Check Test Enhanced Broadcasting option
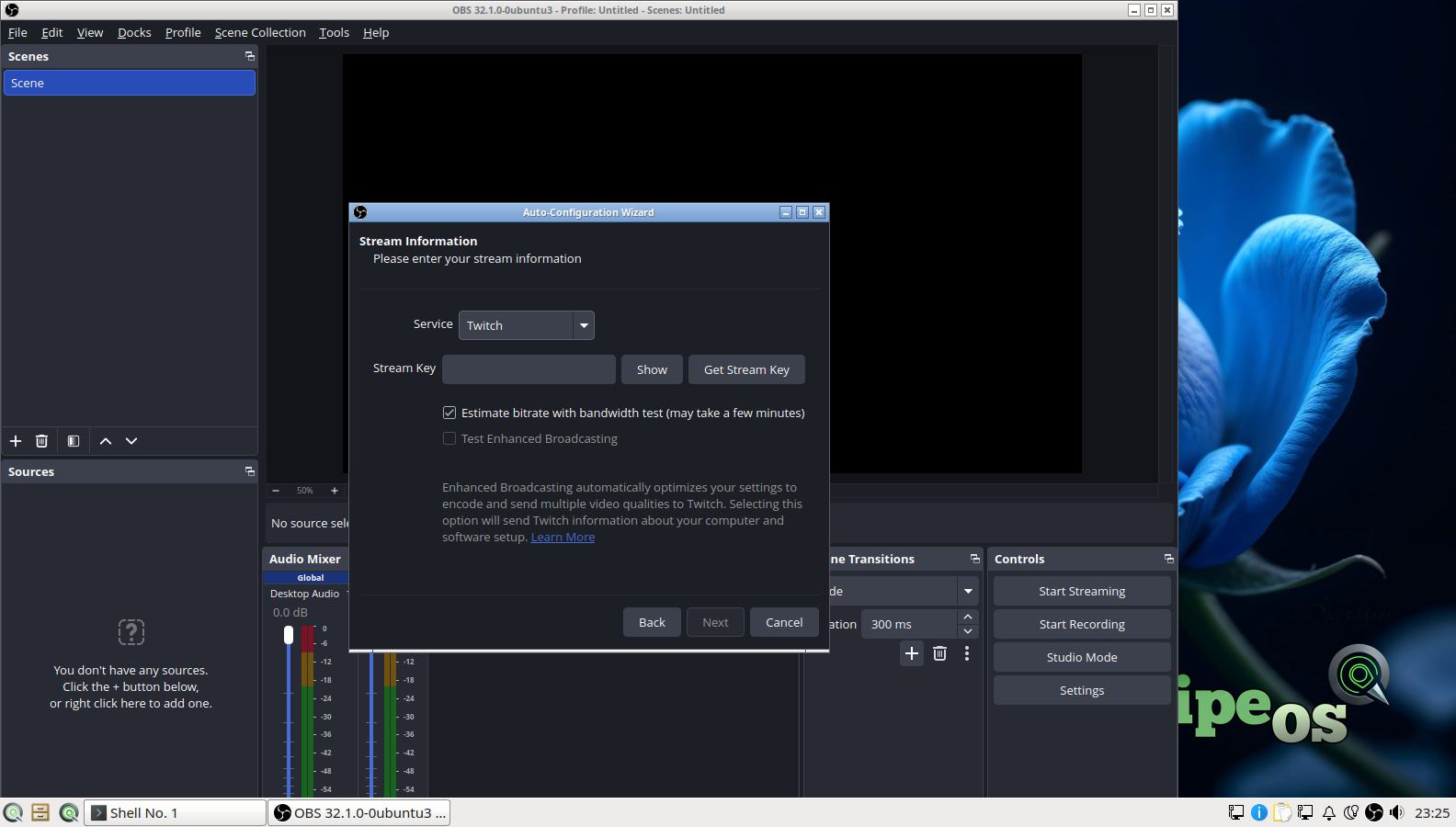Image resolution: width=1456 pixels, height=827 pixels. click(449, 438)
